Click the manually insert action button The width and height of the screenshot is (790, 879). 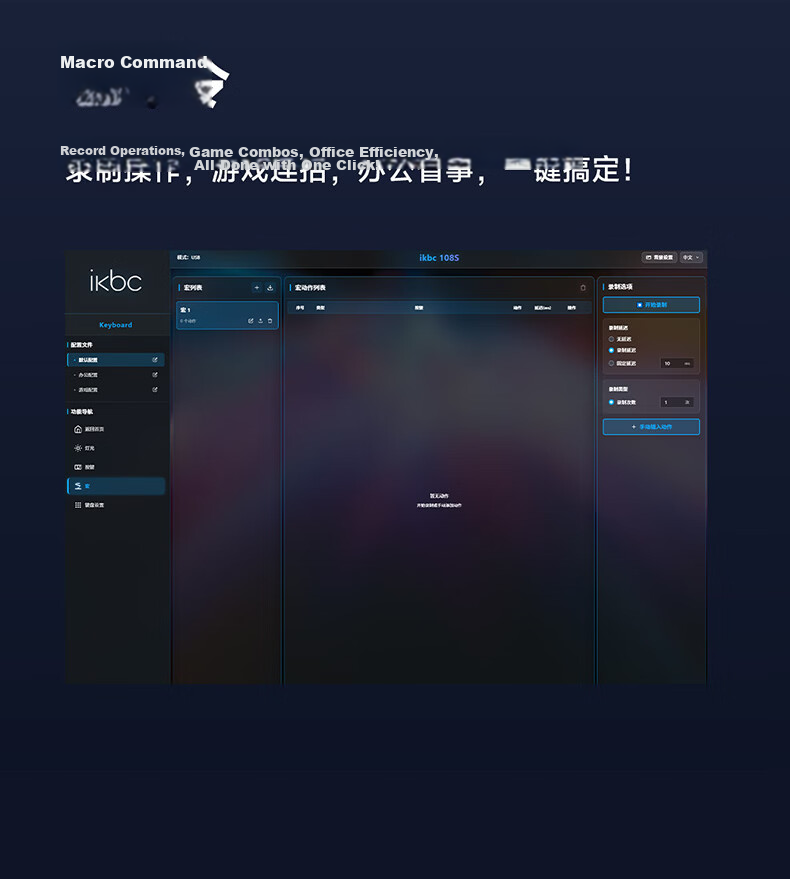[x=651, y=427]
